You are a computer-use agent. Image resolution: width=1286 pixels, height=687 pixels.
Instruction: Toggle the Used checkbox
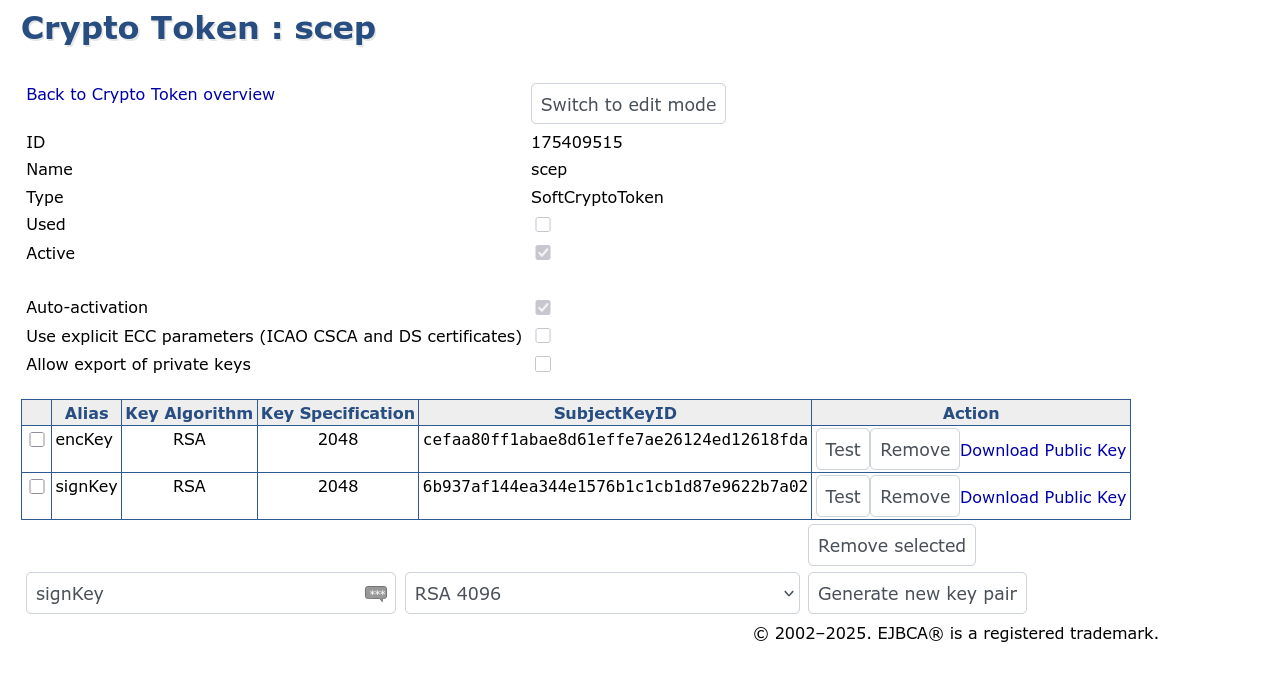[543, 225]
